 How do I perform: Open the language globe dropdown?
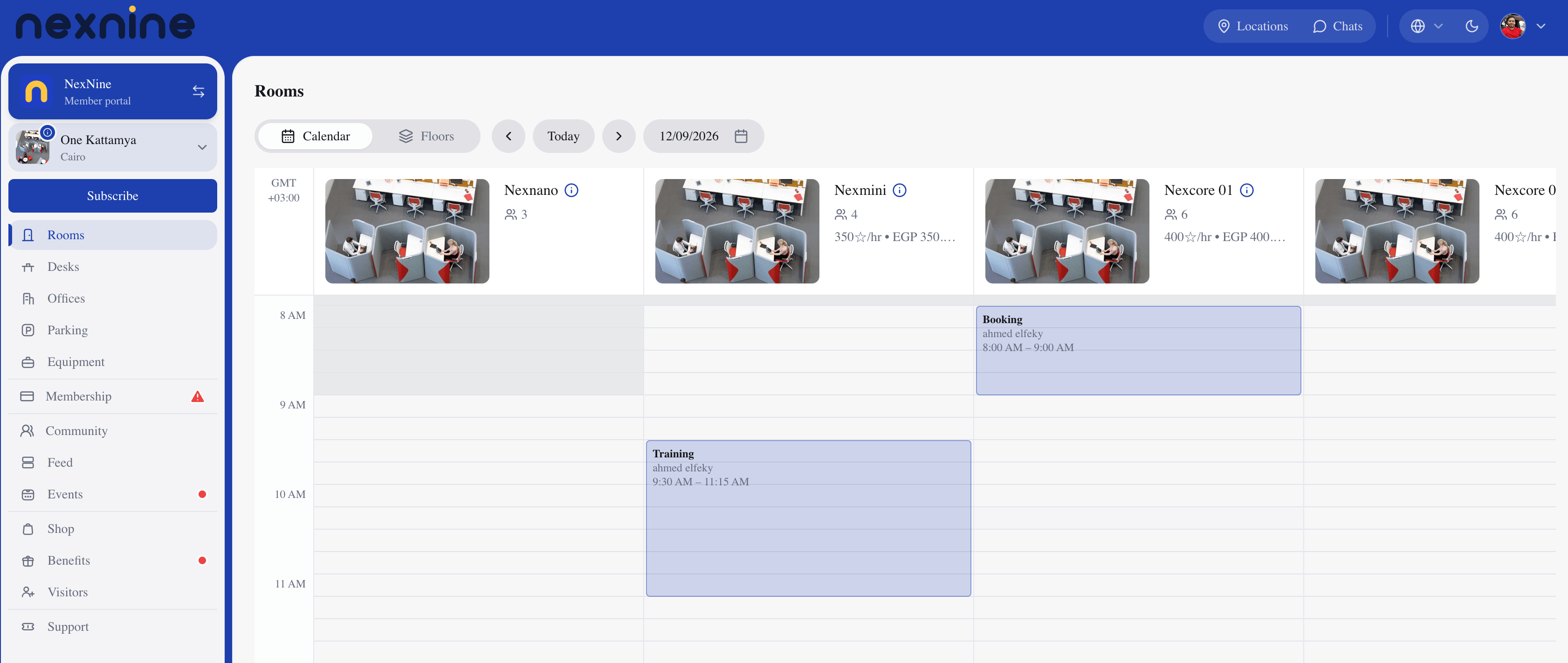tap(1426, 26)
